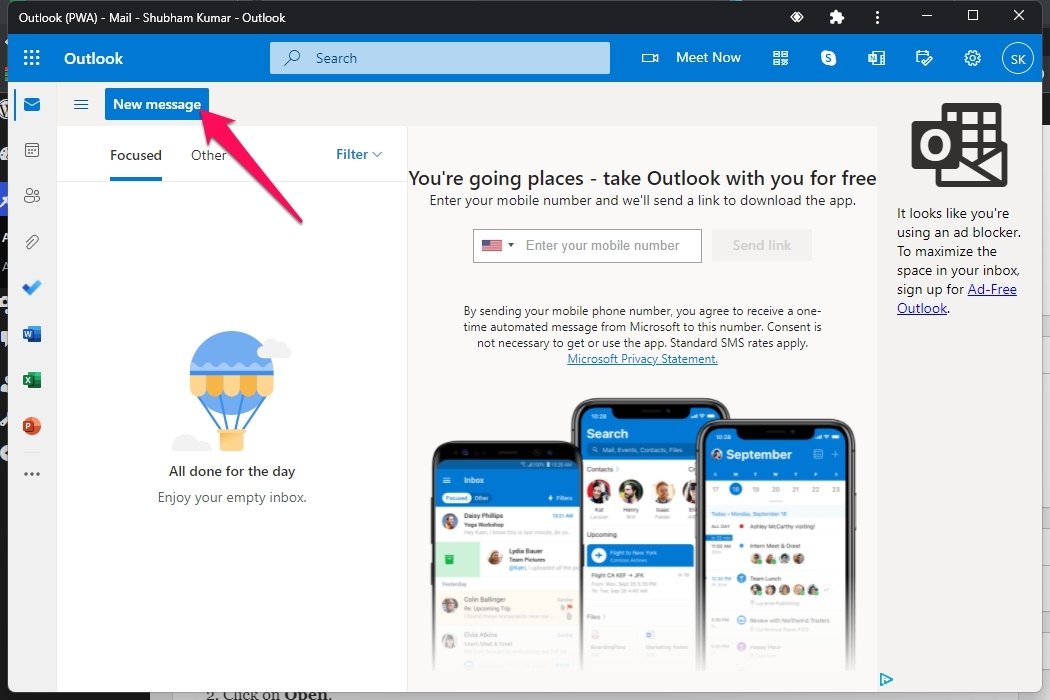Screen dimensions: 1050x700
Task: Open Outlook settings gear
Action: [x=972, y=58]
